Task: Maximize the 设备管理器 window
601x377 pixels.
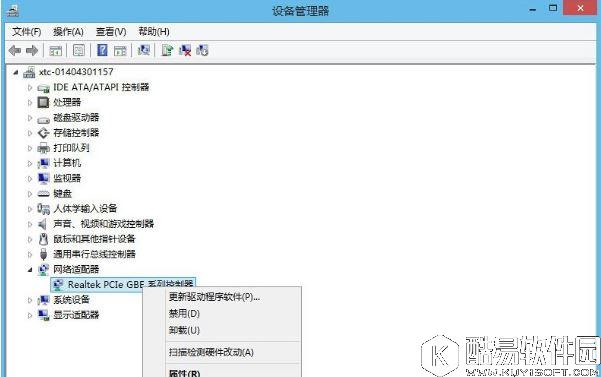Action: 553,8
